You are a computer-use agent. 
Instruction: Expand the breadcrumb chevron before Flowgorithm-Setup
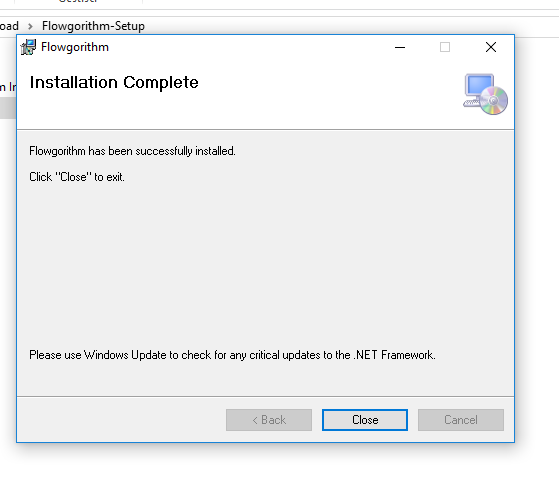(x=30, y=26)
